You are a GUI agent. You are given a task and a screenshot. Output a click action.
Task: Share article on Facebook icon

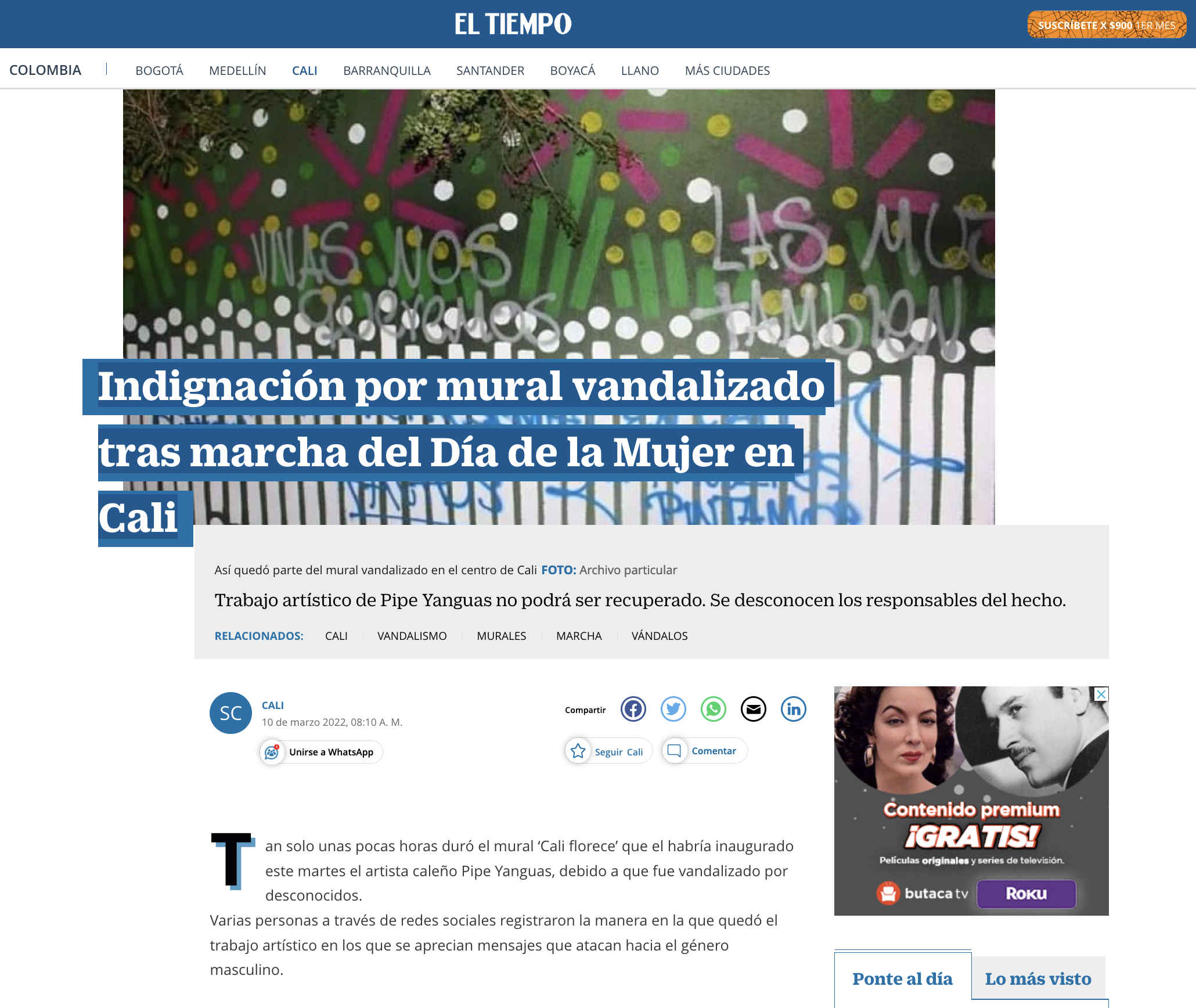[x=633, y=709]
